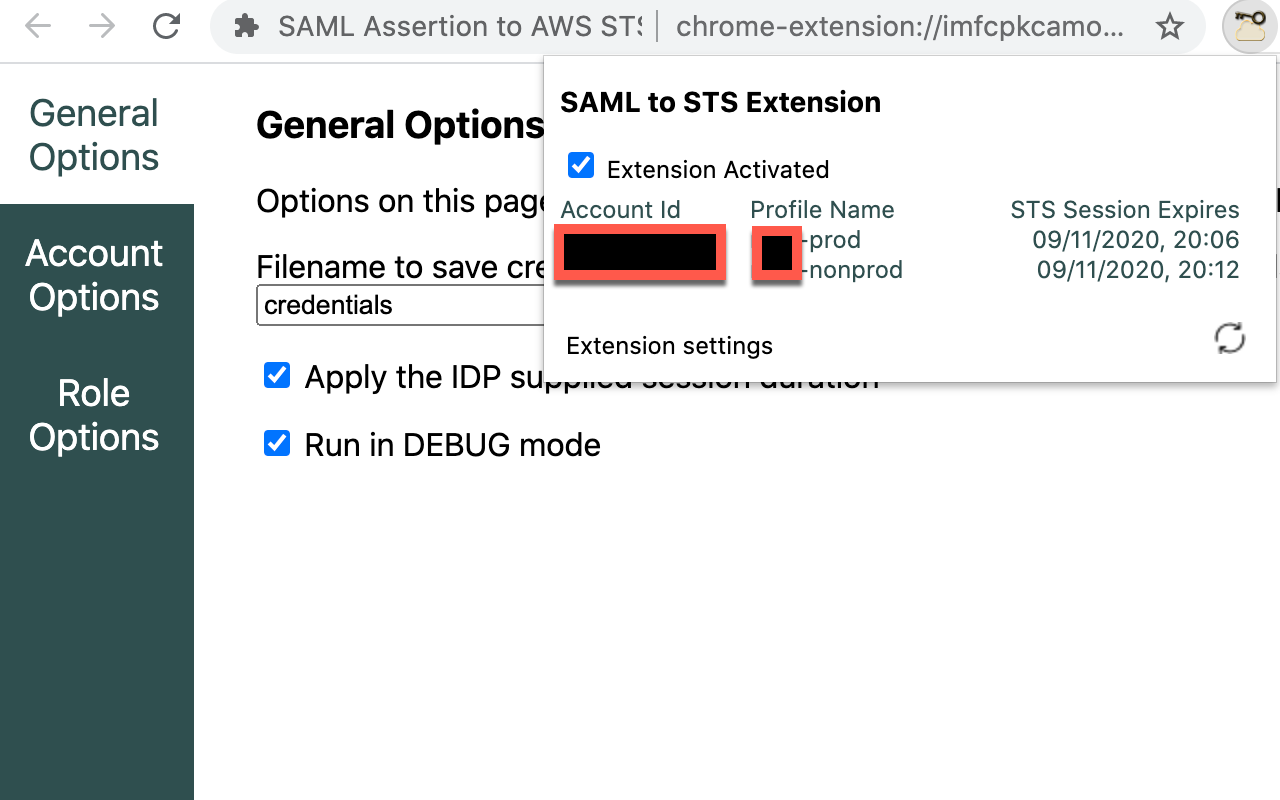Select the back navigation arrow

(38, 27)
